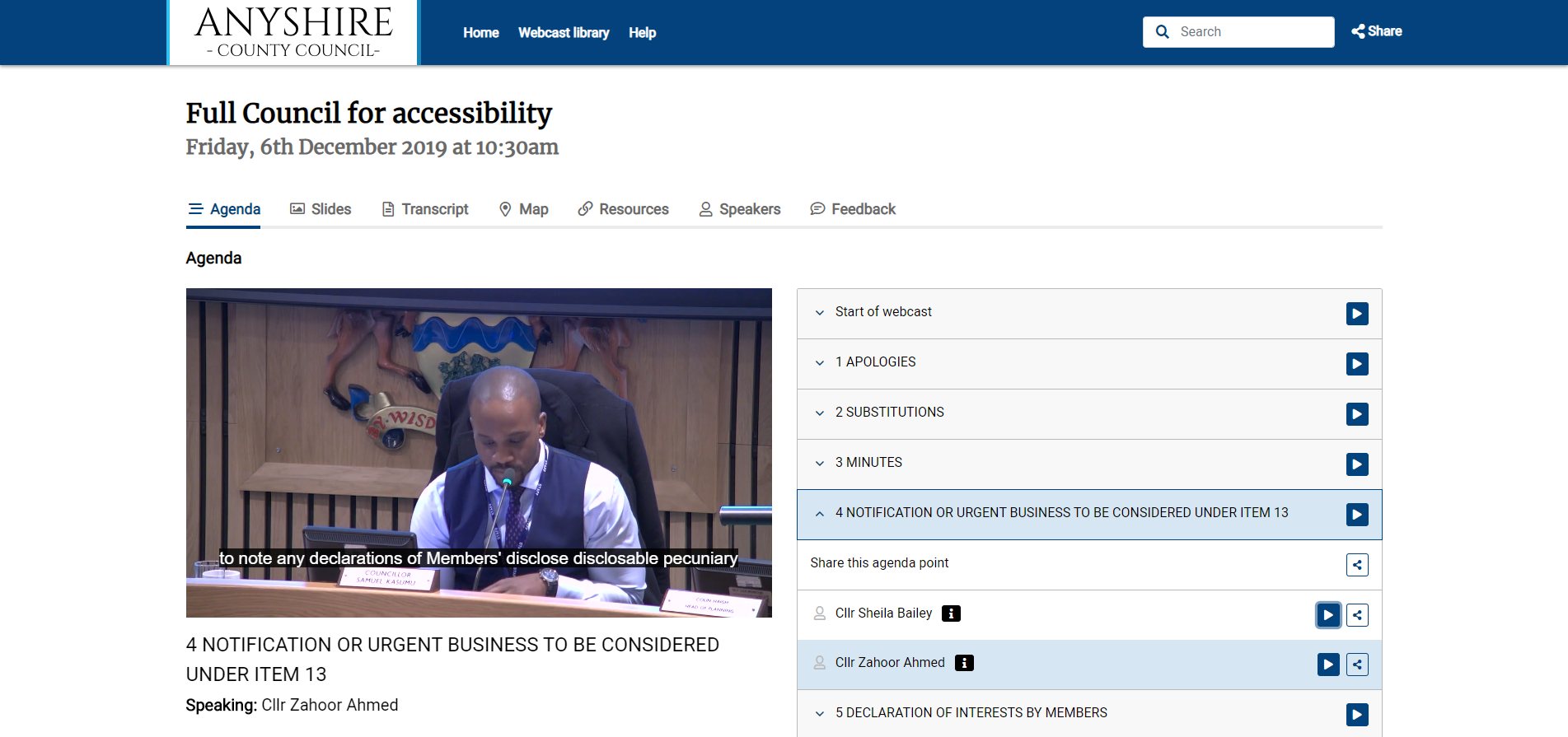This screenshot has height=737, width=1568.
Task: Click 'Share this agenda point' text
Action: click(879, 563)
